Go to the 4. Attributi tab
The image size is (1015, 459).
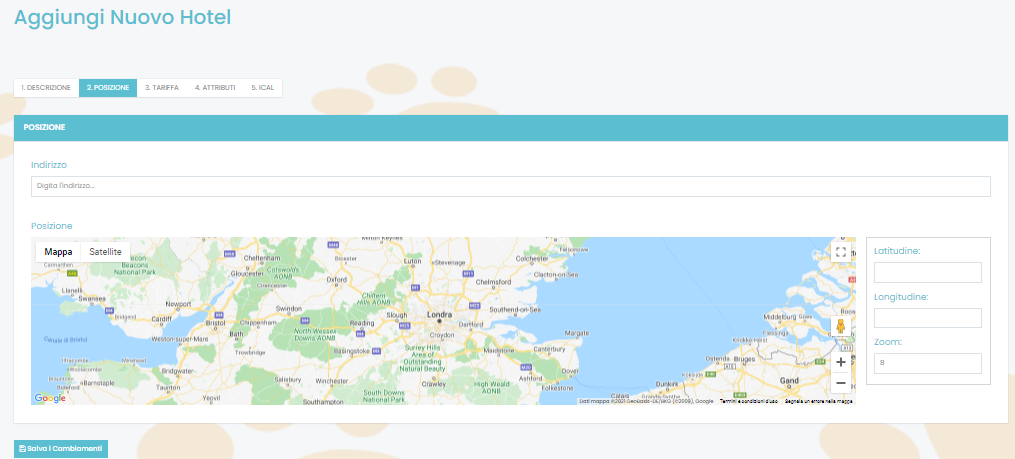tap(215, 87)
